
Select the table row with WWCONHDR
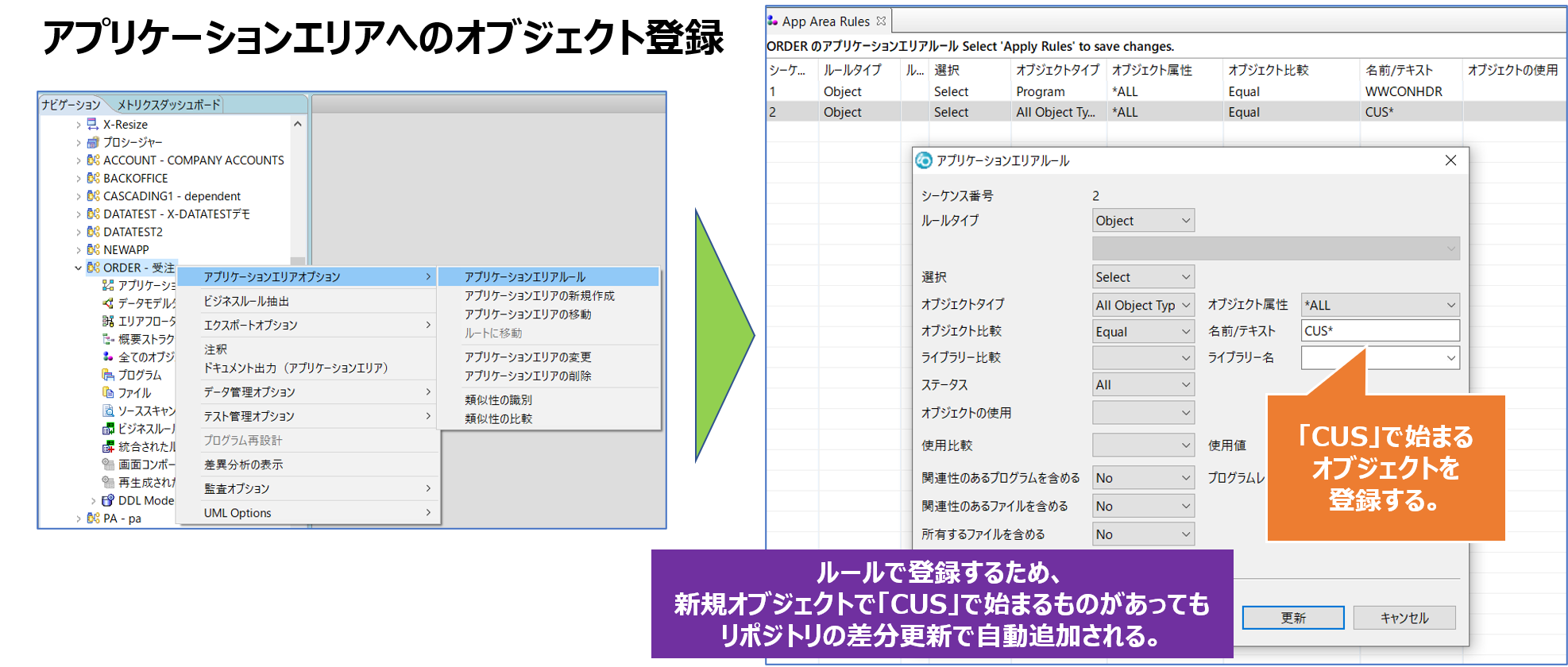point(1166,91)
